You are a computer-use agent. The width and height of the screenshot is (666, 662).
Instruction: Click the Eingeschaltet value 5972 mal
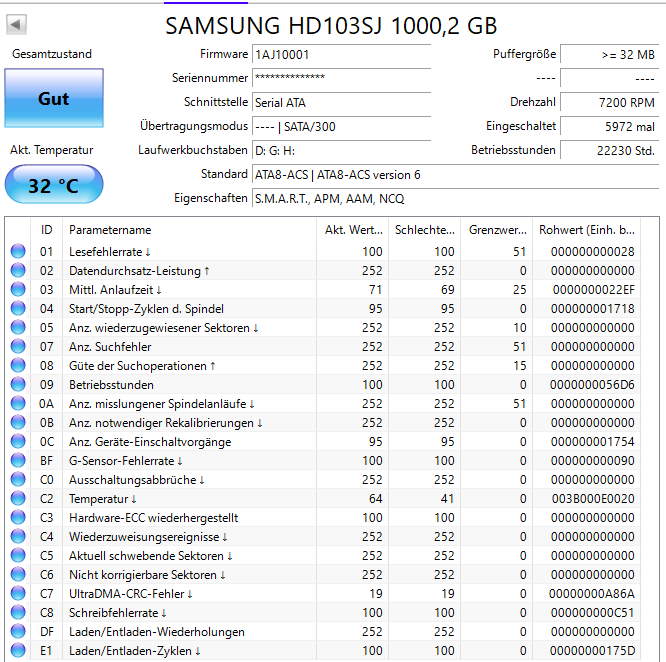(610, 126)
